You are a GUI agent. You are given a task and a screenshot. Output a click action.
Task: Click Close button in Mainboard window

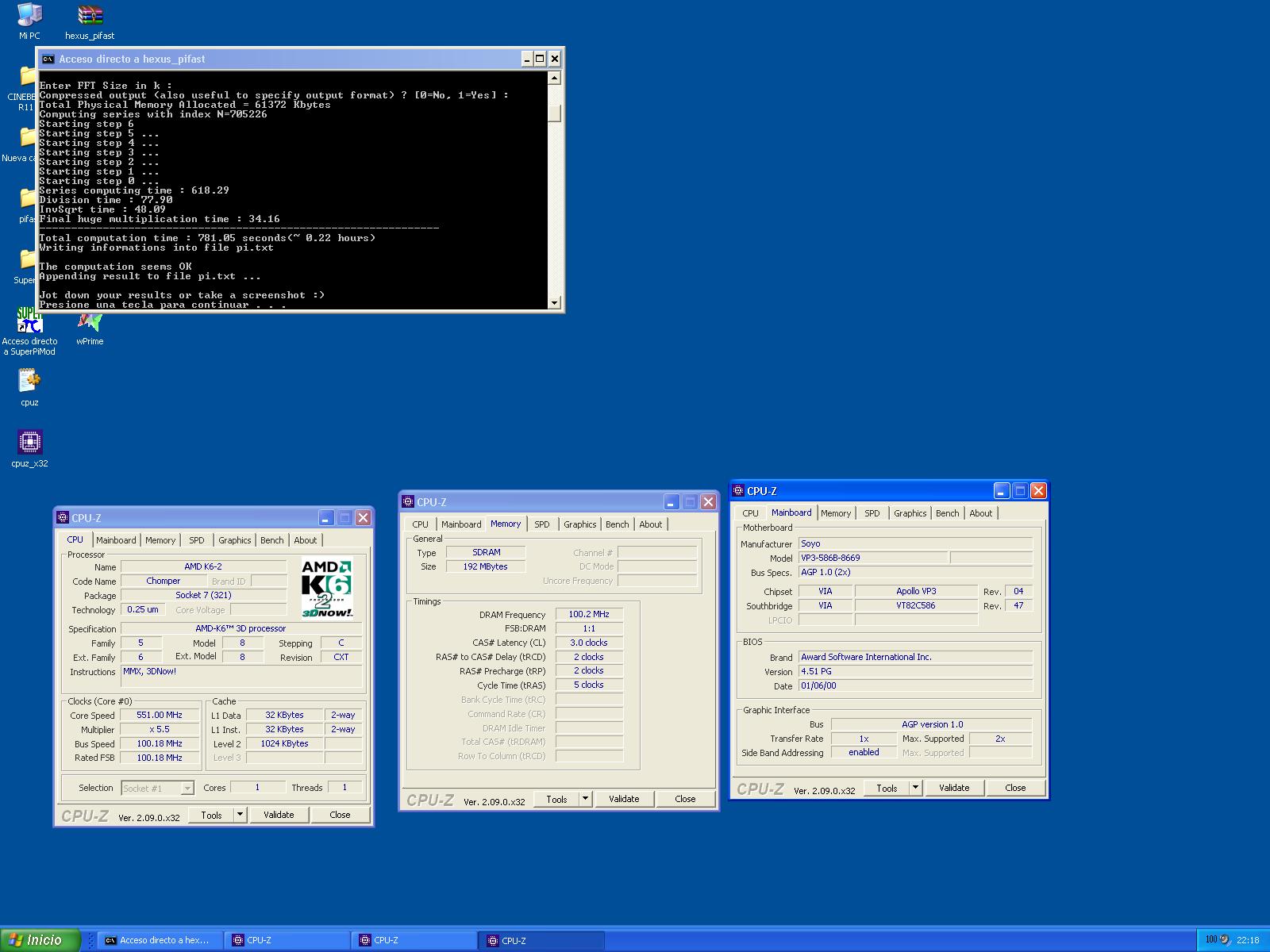pos(1015,788)
